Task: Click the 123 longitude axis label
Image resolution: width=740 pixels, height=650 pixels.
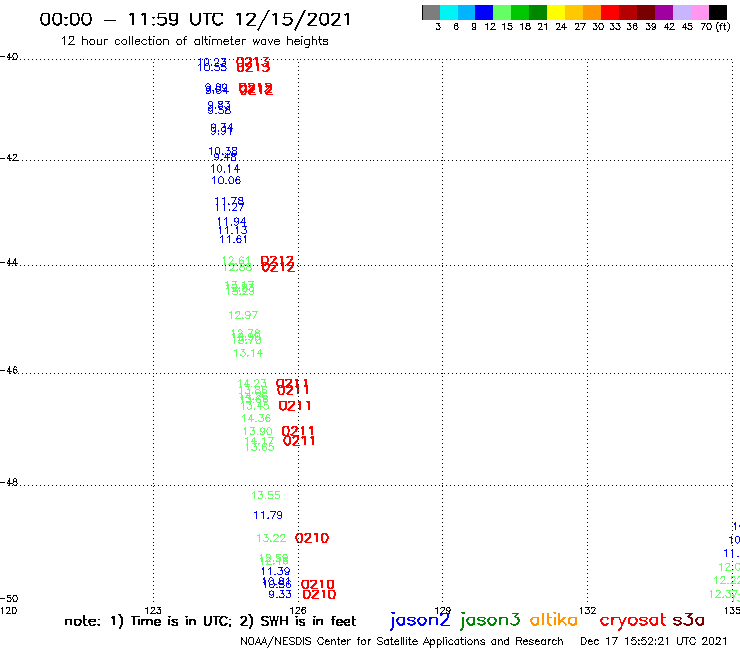Action: coord(153,610)
